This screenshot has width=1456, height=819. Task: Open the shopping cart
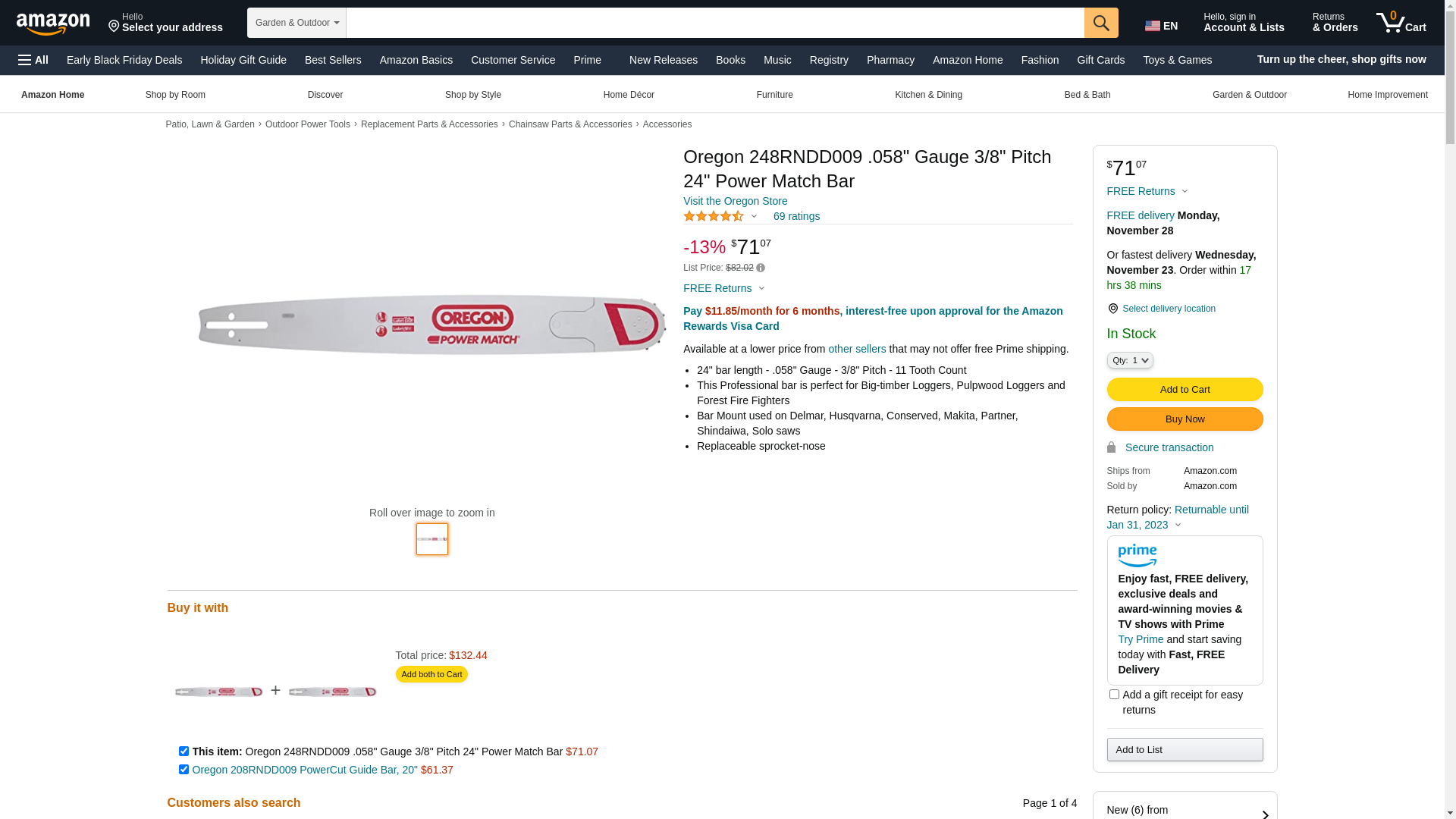(x=1401, y=23)
